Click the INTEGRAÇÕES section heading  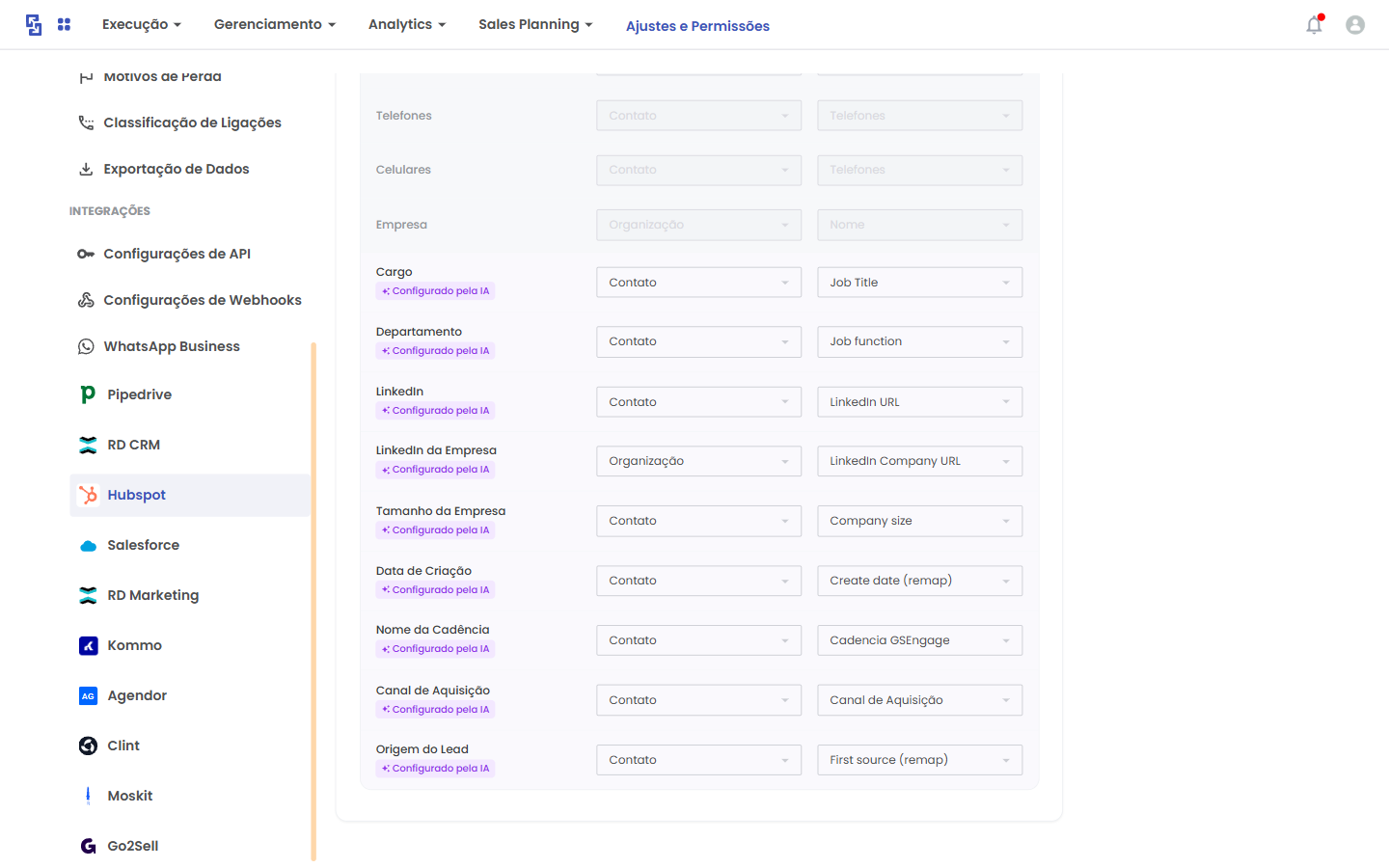coord(110,211)
